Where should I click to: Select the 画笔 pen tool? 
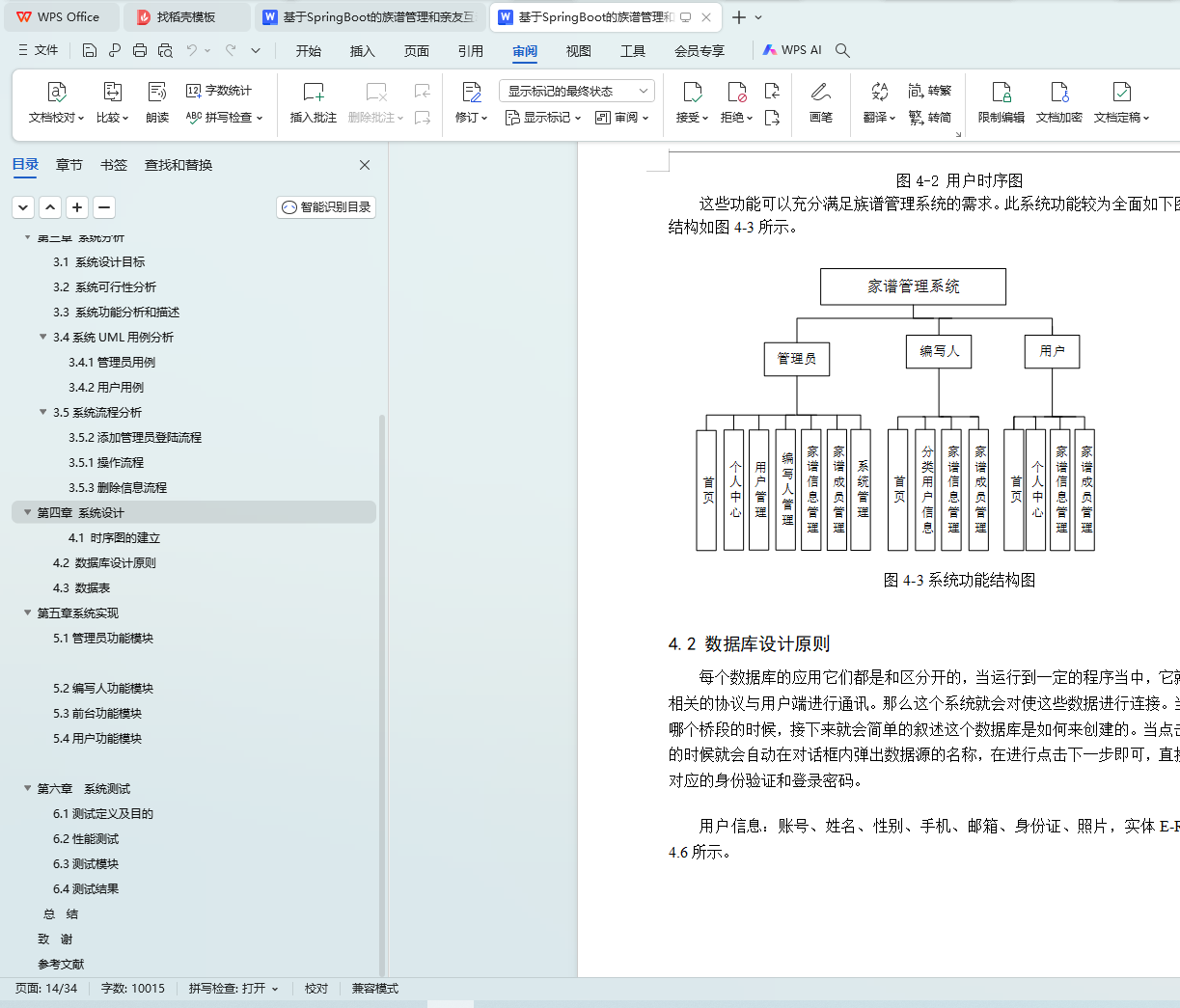click(821, 102)
